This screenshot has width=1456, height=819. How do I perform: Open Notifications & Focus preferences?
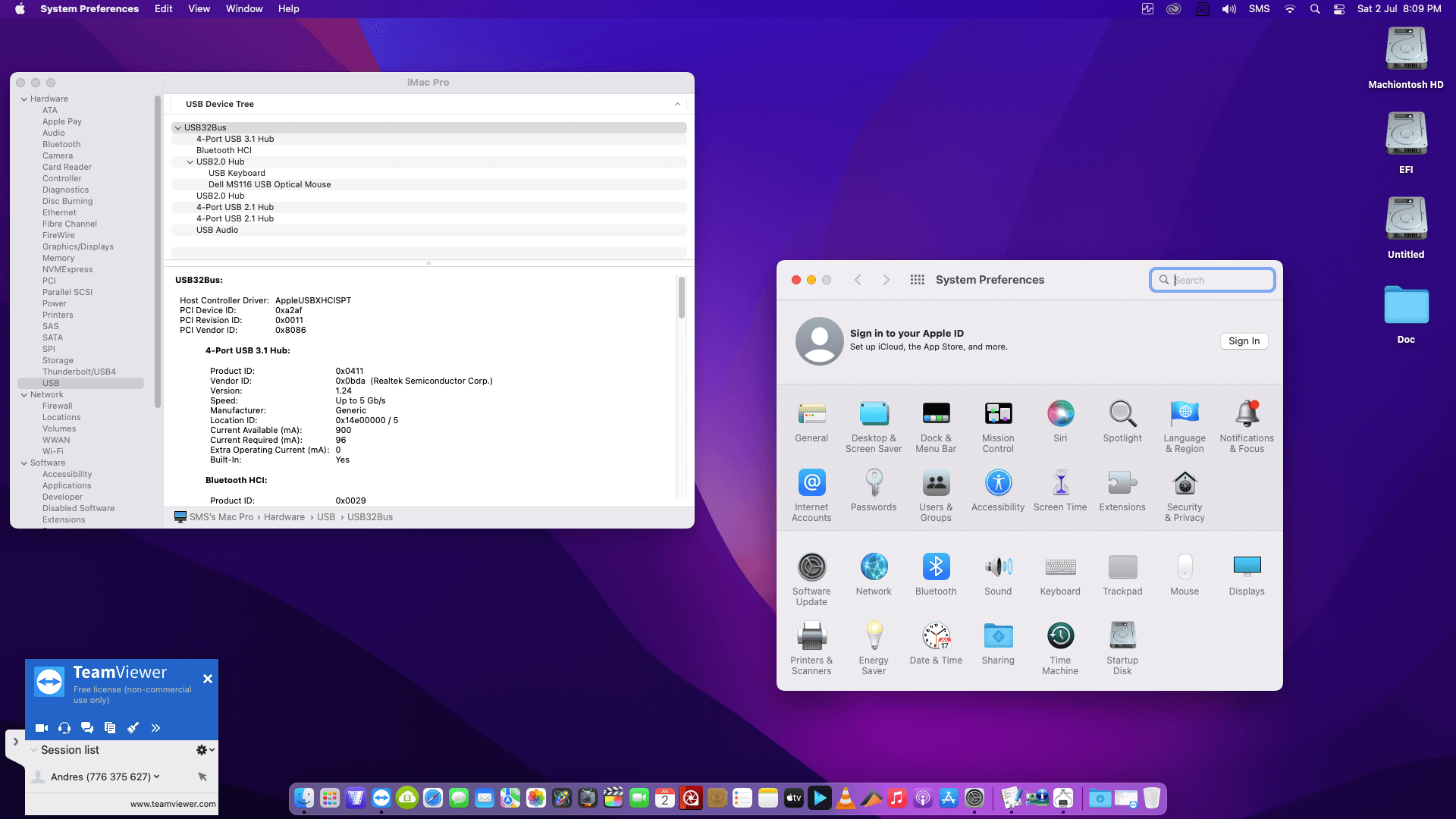[1247, 414]
